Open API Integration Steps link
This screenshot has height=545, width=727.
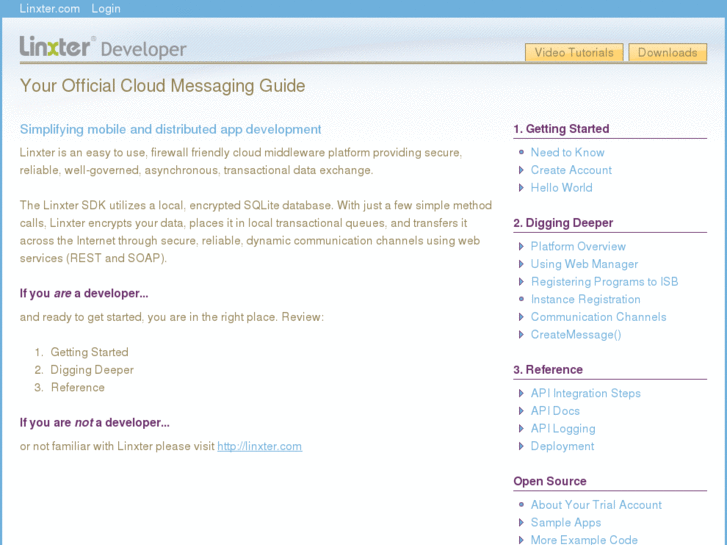click(586, 393)
